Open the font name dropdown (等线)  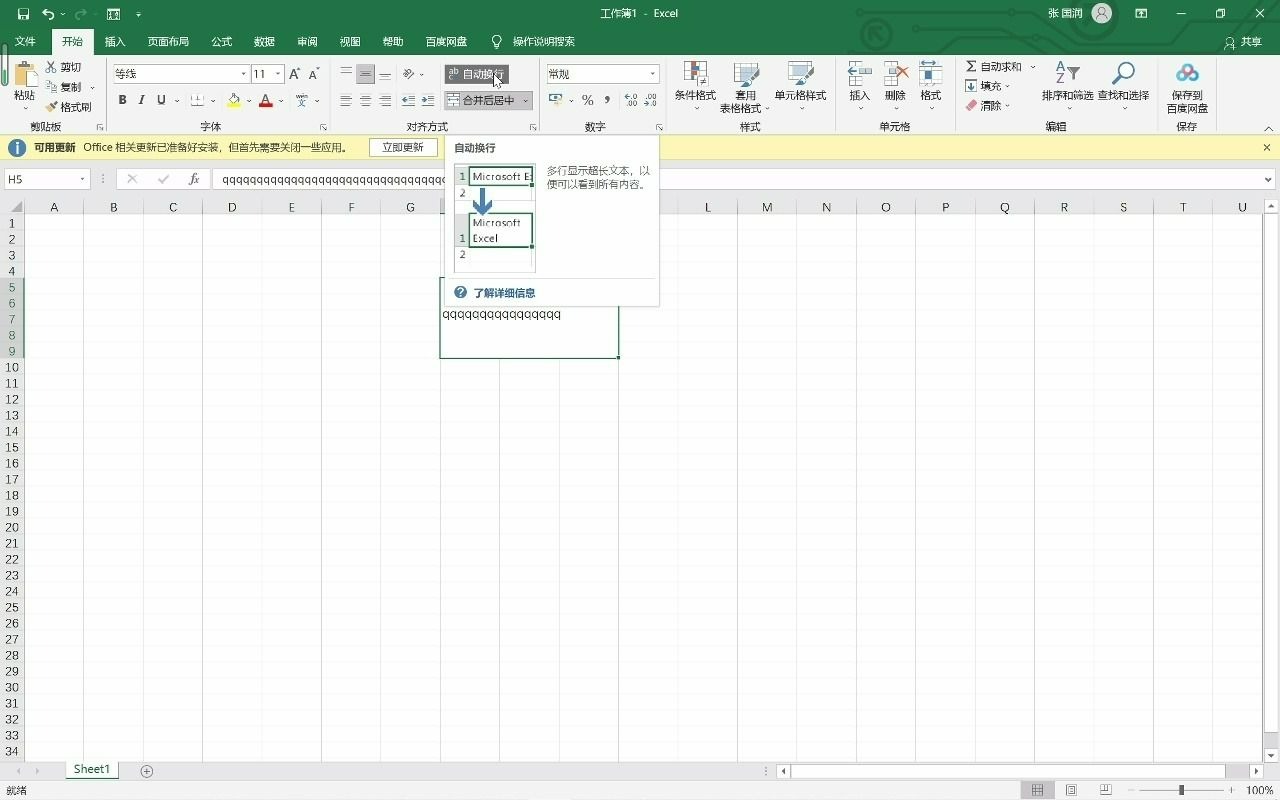click(243, 74)
